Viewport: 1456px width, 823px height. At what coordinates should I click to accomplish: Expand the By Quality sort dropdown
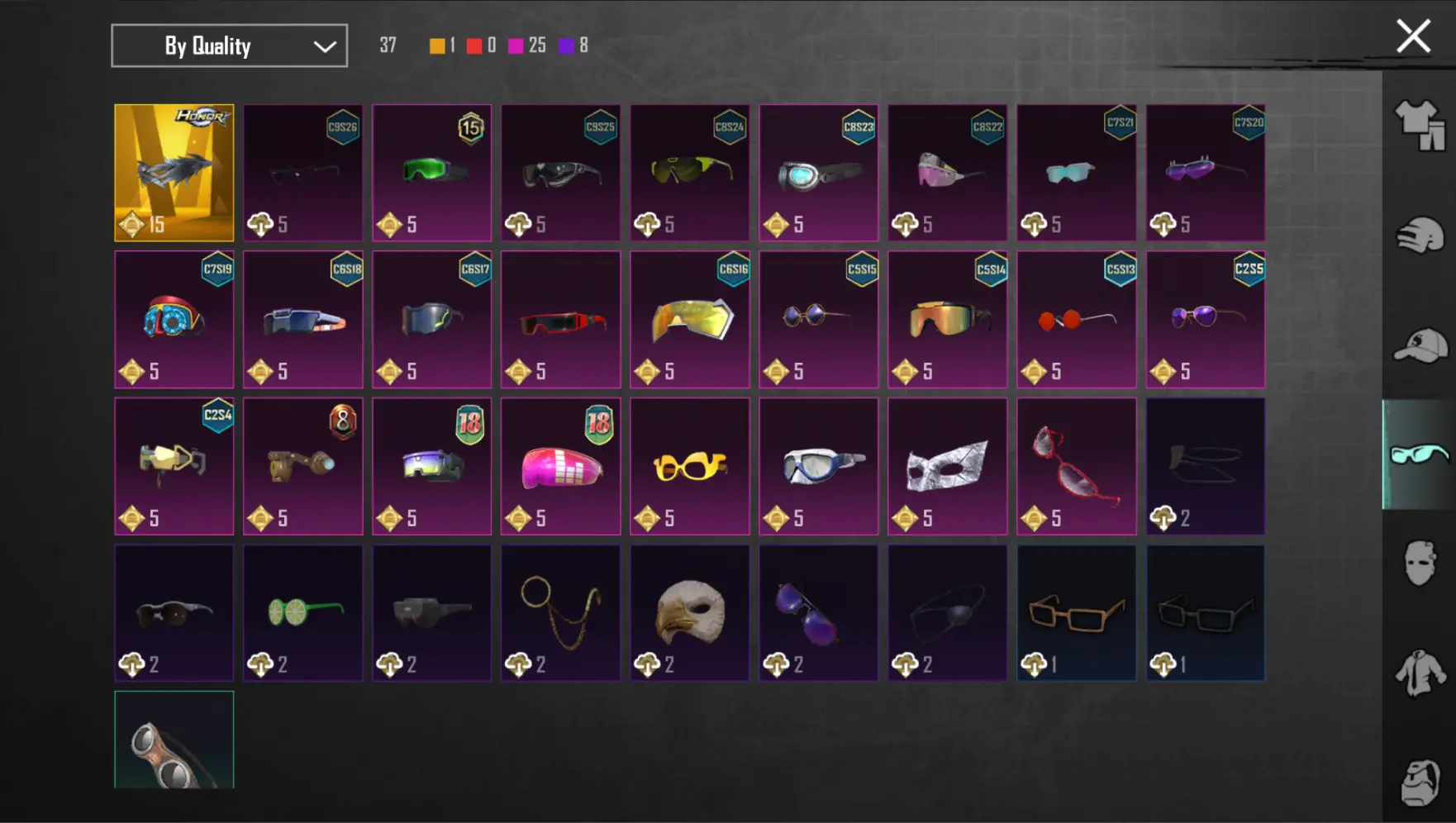pyautogui.click(x=230, y=45)
